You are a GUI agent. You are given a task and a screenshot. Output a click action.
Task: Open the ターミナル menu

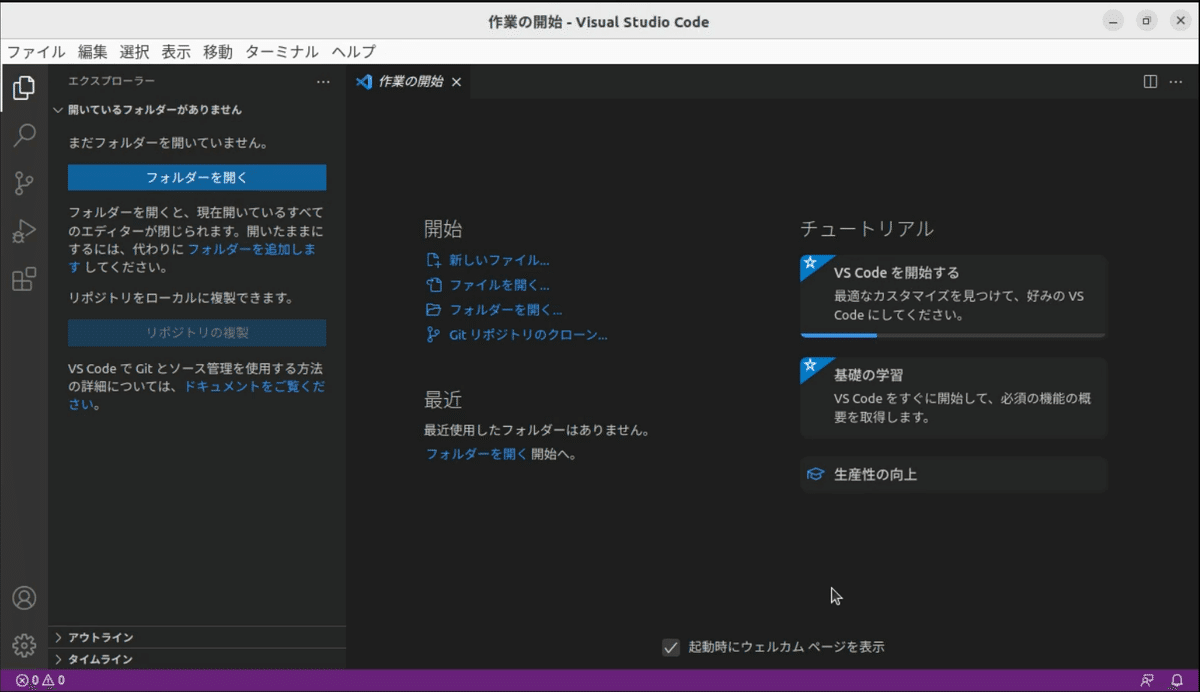(x=282, y=52)
